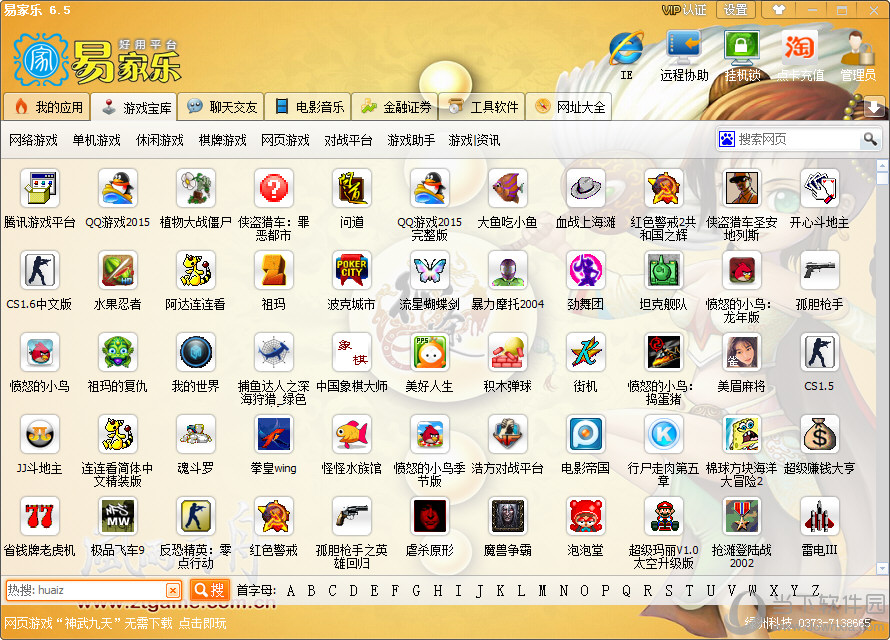This screenshot has height=640, width=890.
Task: Filter by 网络游戏 category
Action: [x=33, y=140]
